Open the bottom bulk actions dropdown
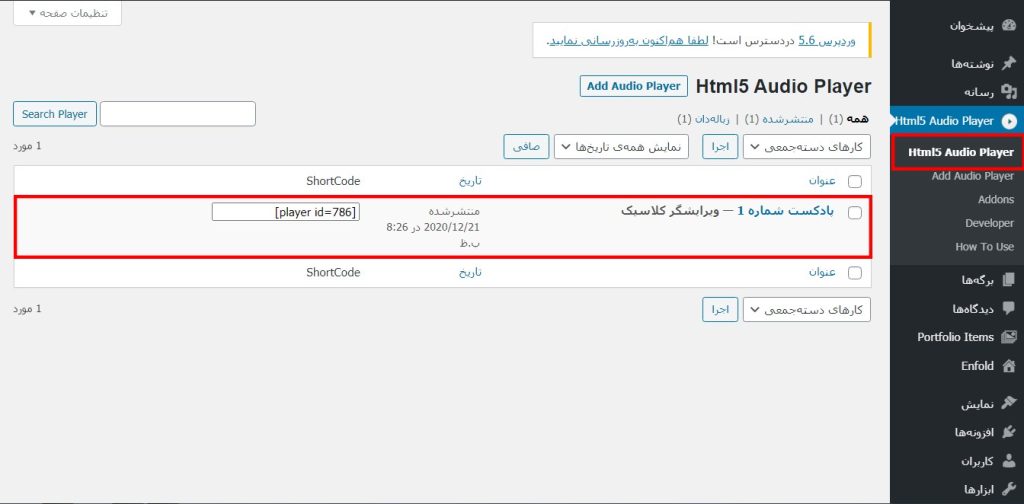The width and height of the screenshot is (1024, 504). pos(807,309)
